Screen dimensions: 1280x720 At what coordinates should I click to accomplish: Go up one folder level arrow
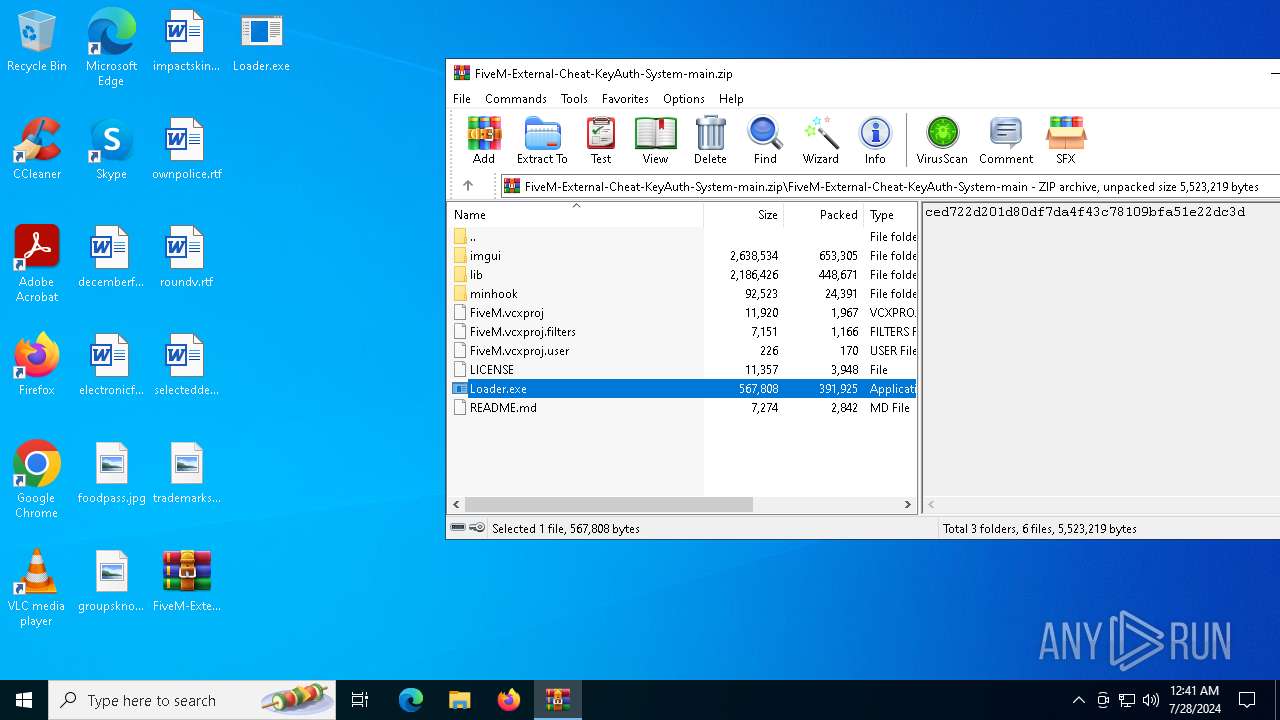tap(468, 186)
